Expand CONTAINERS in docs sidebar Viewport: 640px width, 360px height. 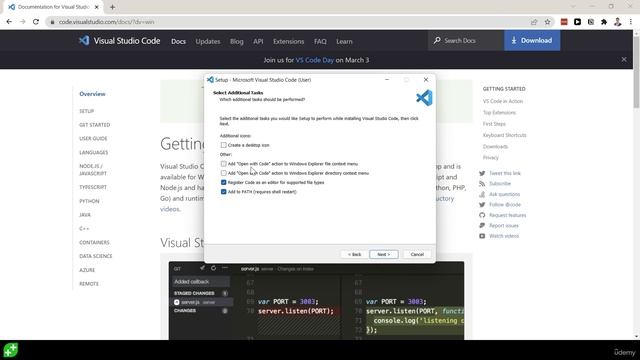[x=94, y=242]
